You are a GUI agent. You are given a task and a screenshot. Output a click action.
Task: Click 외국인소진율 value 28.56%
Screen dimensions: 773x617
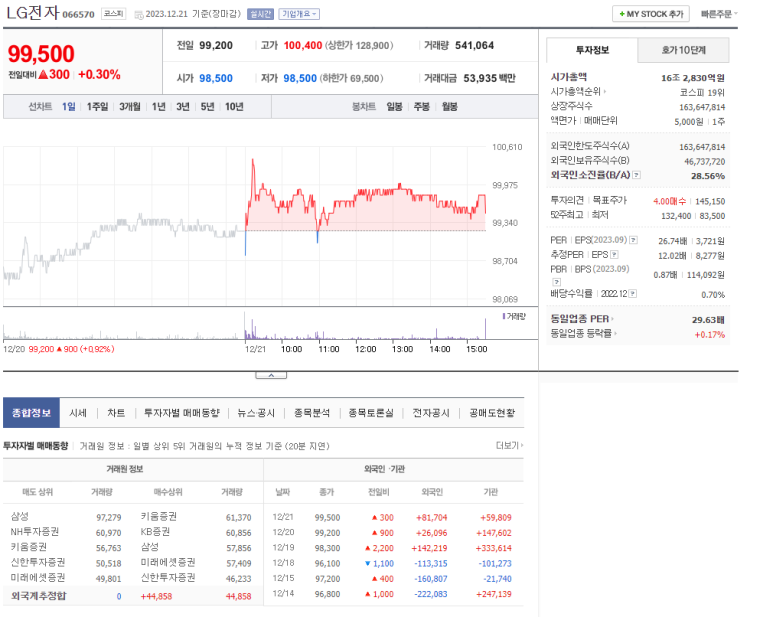708,176
